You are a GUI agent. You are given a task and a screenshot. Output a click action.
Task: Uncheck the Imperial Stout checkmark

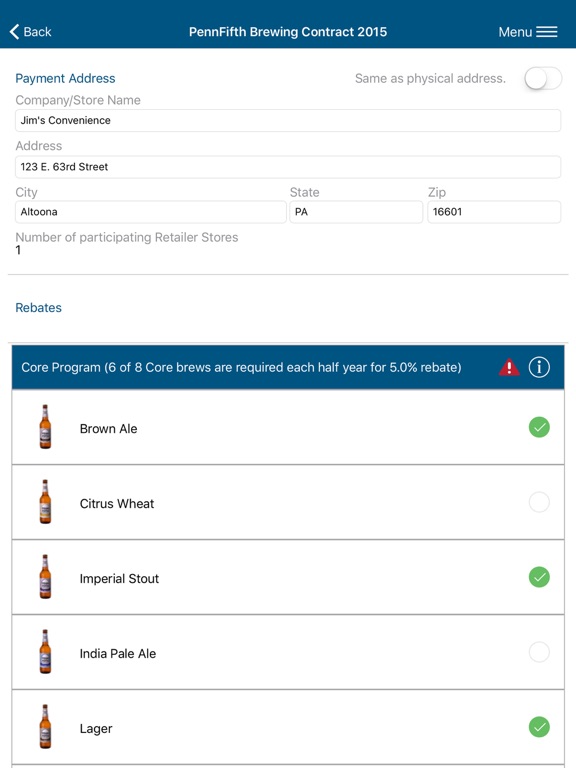[539, 577]
